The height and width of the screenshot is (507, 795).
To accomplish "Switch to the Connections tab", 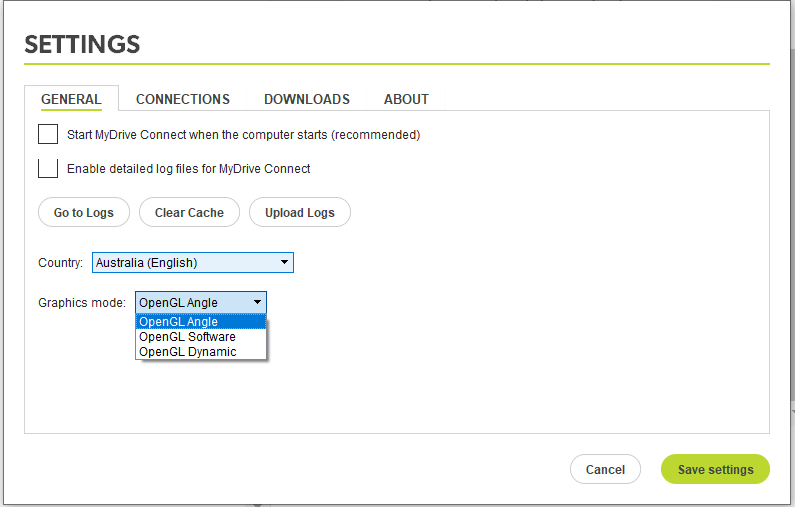I will [183, 99].
